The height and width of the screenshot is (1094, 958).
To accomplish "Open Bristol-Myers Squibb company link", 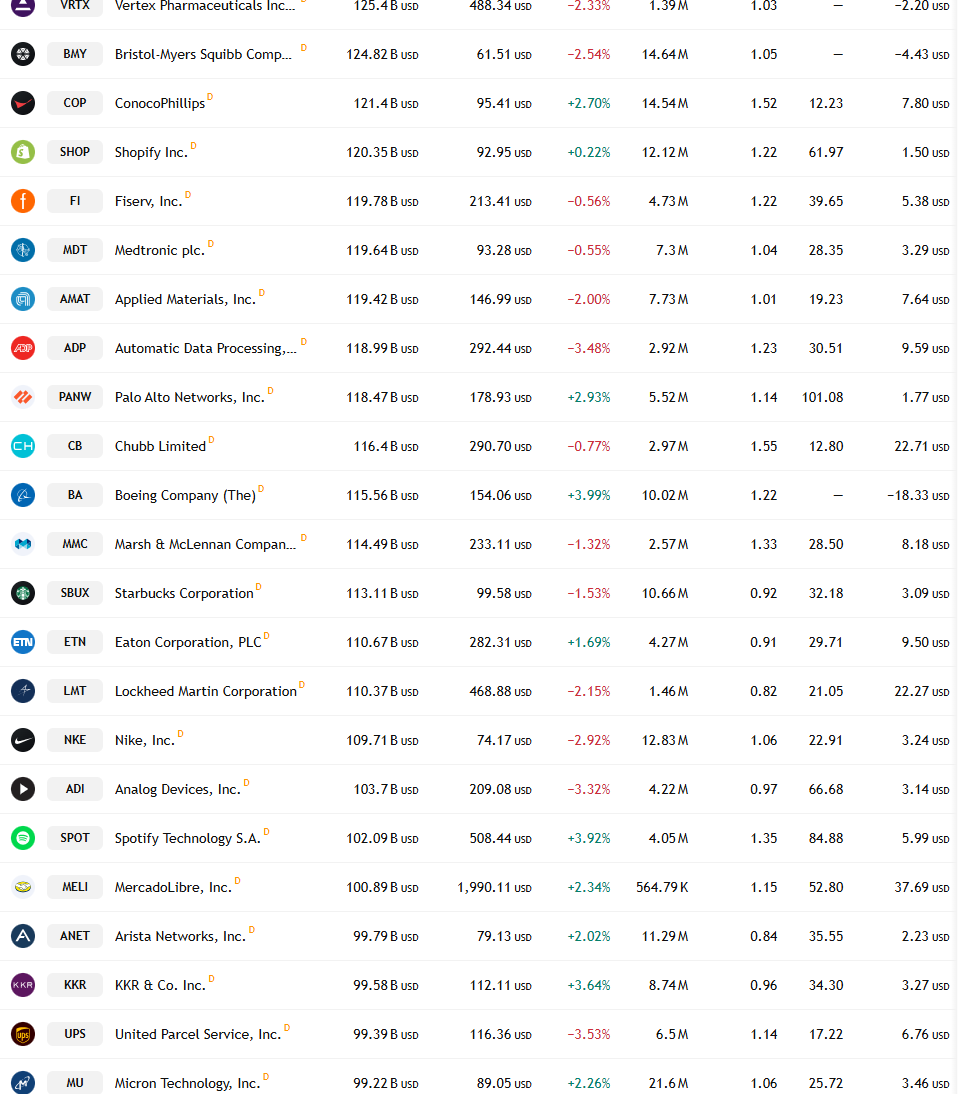I will [x=203, y=54].
